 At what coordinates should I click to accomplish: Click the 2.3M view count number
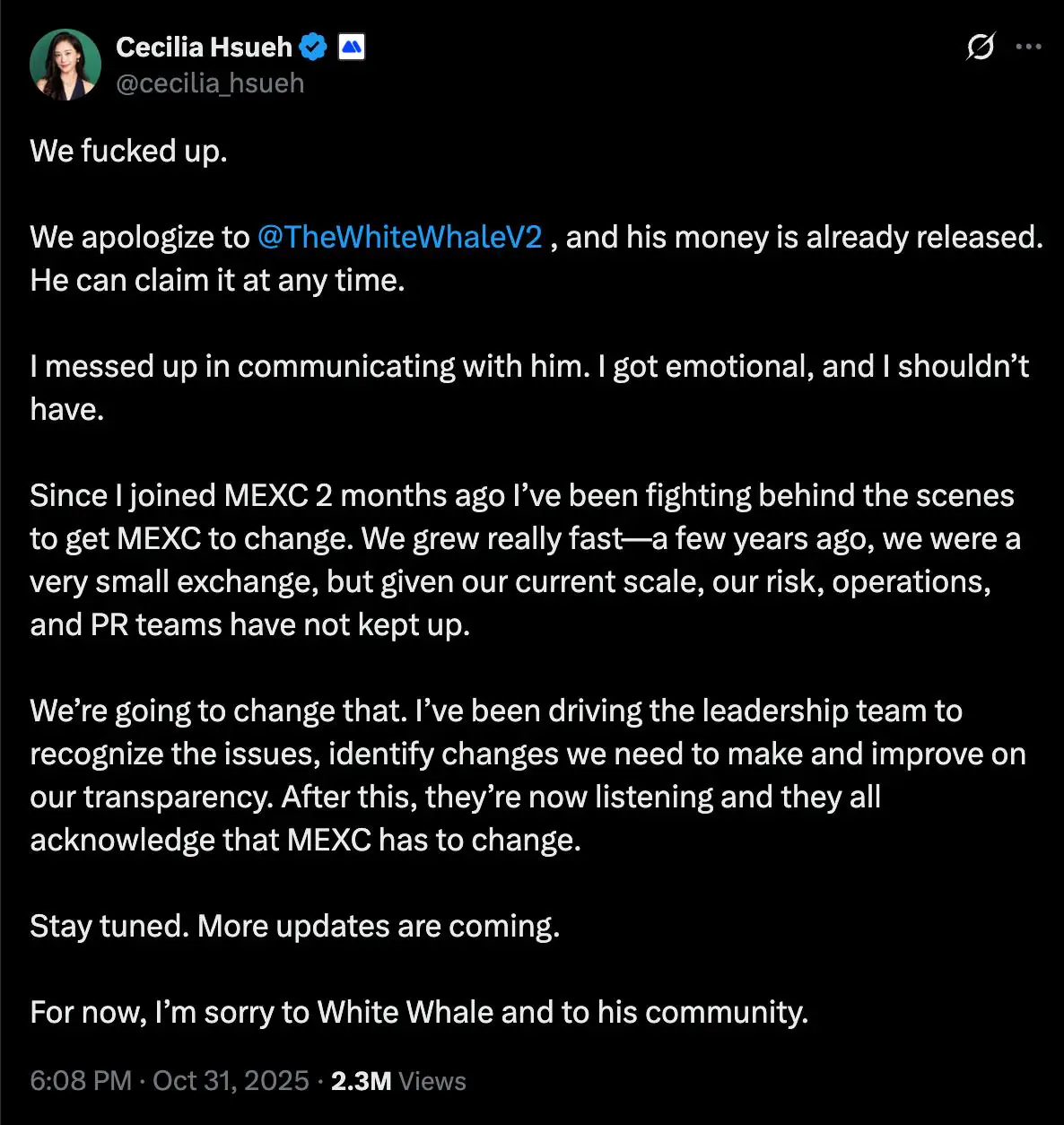(x=361, y=1080)
